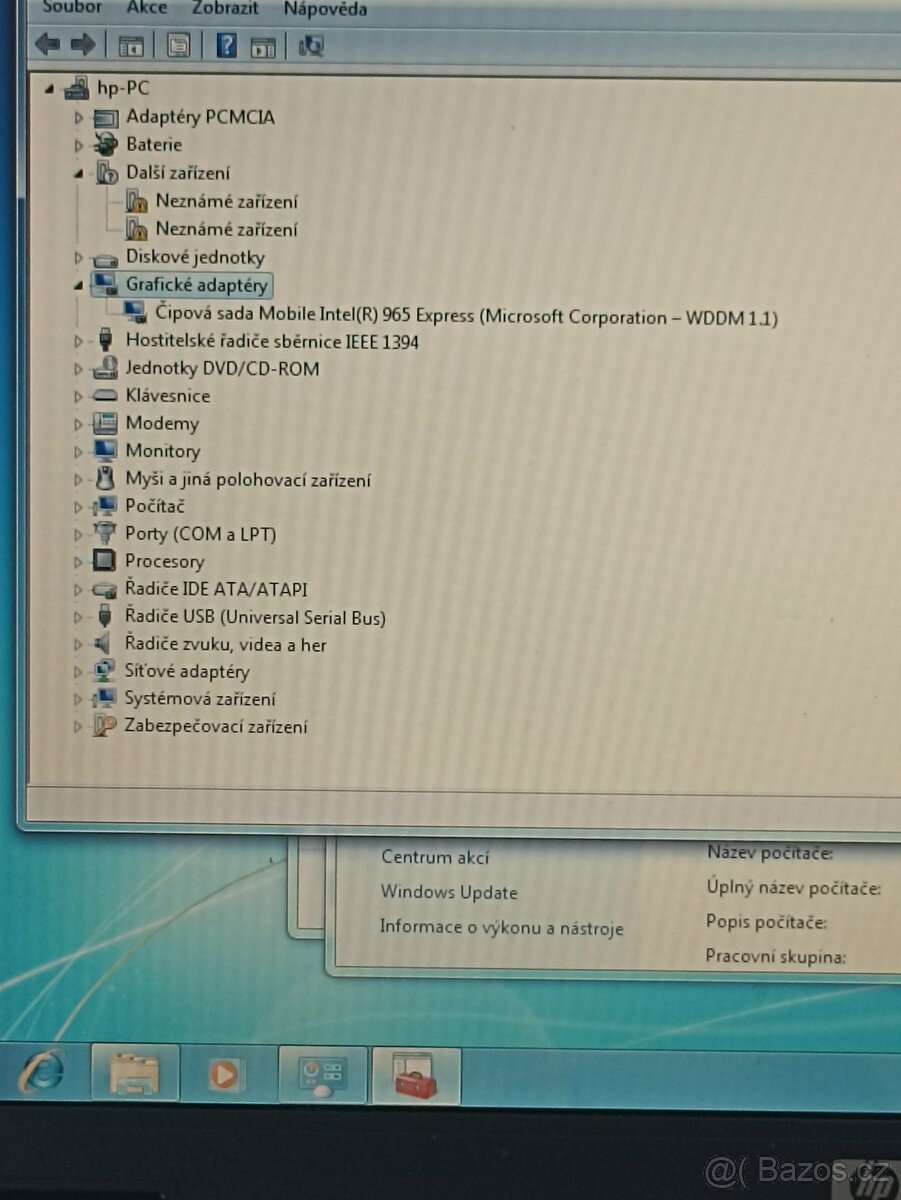The width and height of the screenshot is (901, 1200).
Task: Click the Adaptéry PCMCIA device icon
Action: pos(105,118)
